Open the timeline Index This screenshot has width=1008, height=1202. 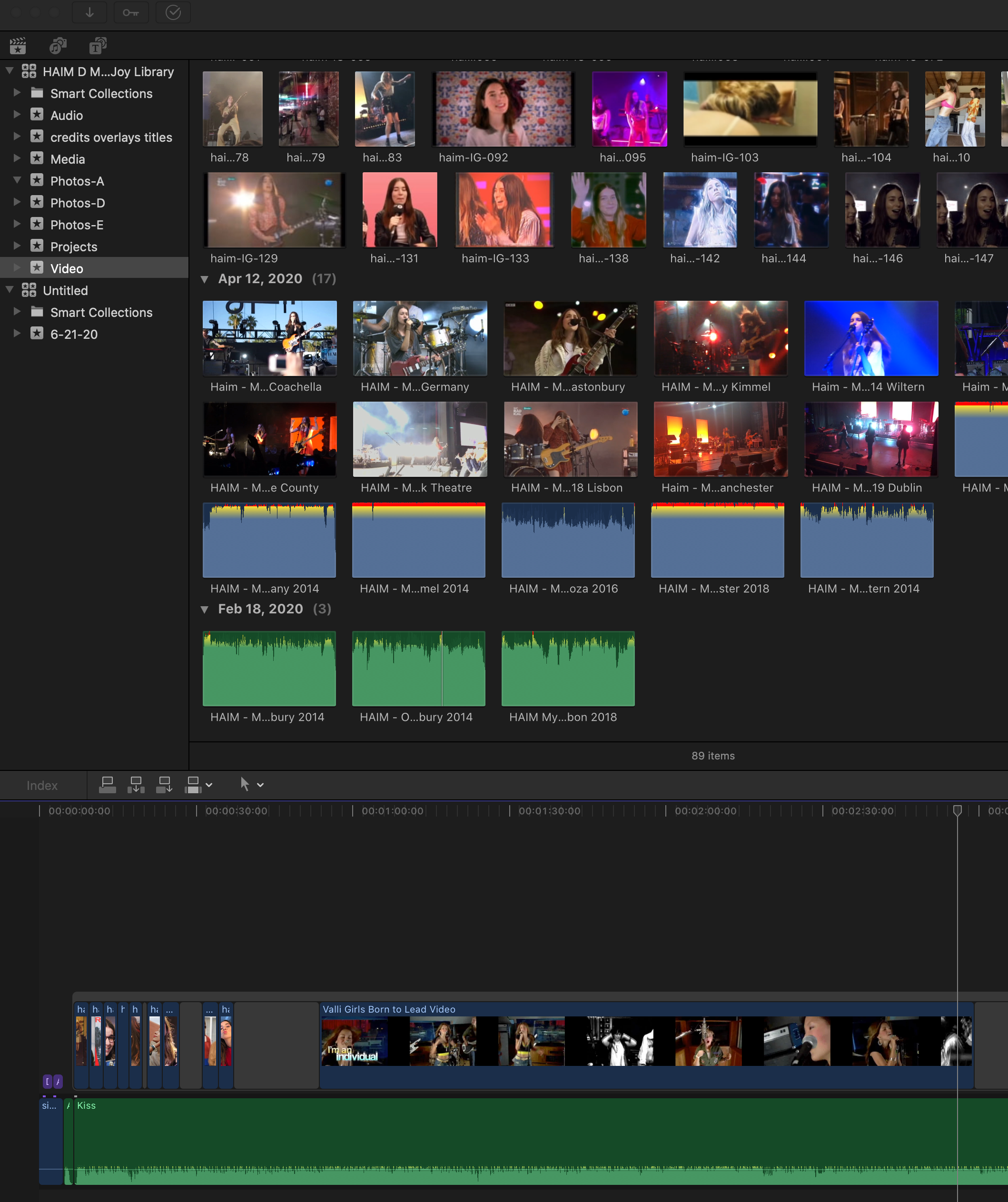(x=42, y=785)
